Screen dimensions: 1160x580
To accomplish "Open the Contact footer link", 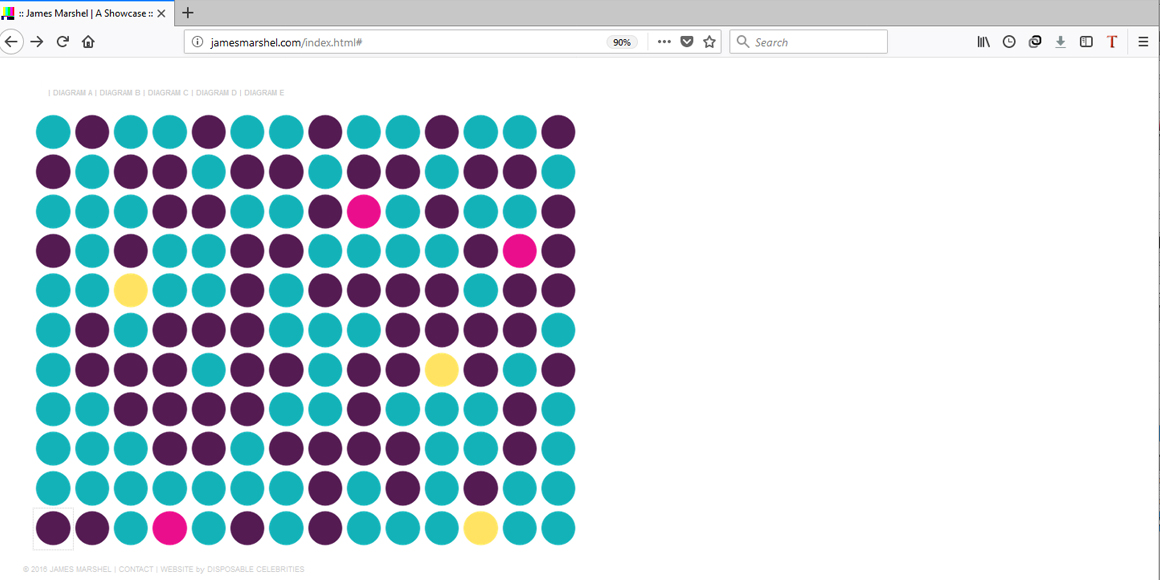I will click(x=136, y=569).
